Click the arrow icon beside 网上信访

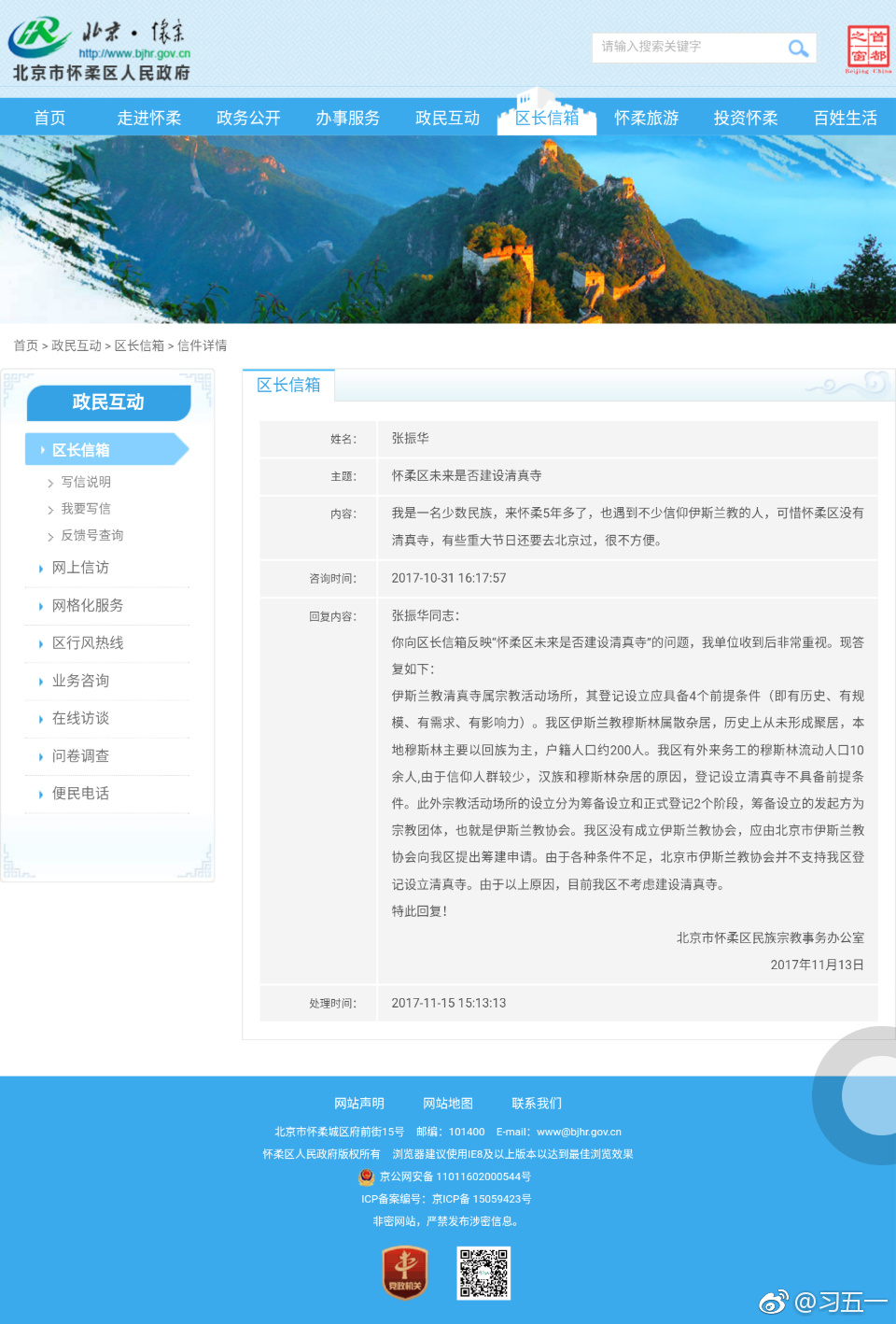(41, 569)
